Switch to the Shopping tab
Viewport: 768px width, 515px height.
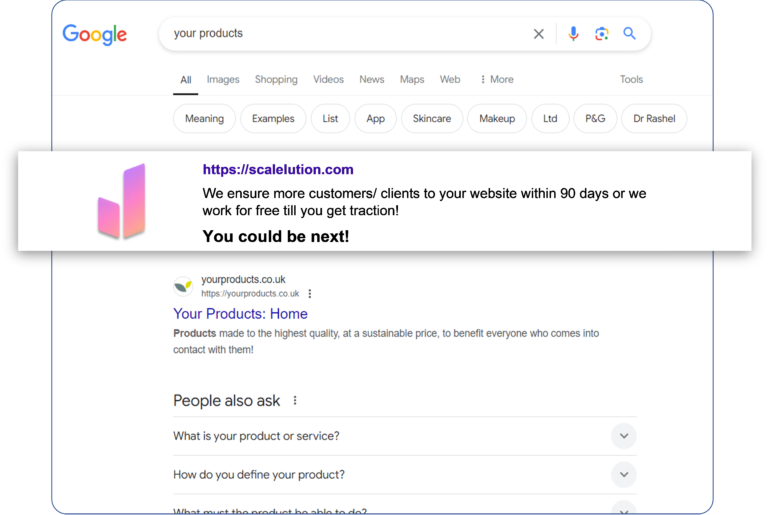point(276,80)
